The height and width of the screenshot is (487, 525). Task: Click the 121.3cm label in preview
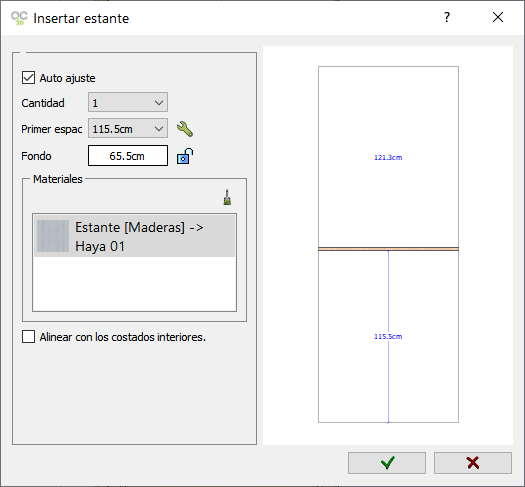click(388, 158)
